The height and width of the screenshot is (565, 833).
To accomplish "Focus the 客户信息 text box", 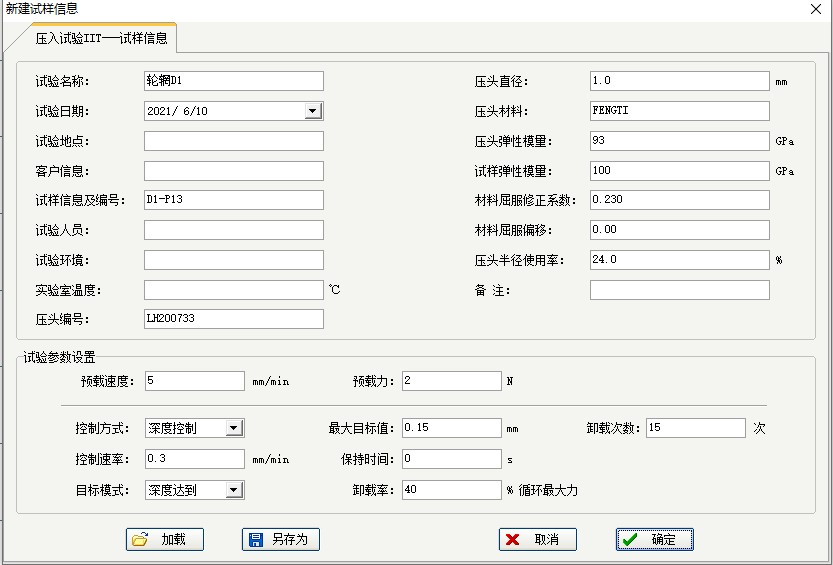I will point(233,171).
